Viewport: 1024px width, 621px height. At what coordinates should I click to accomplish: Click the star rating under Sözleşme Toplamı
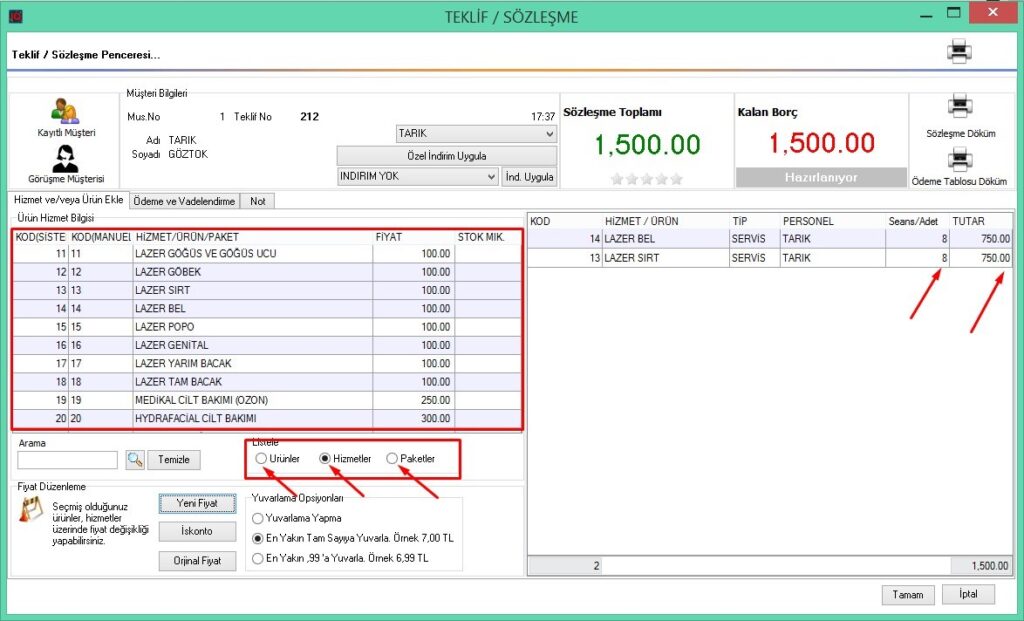646,178
